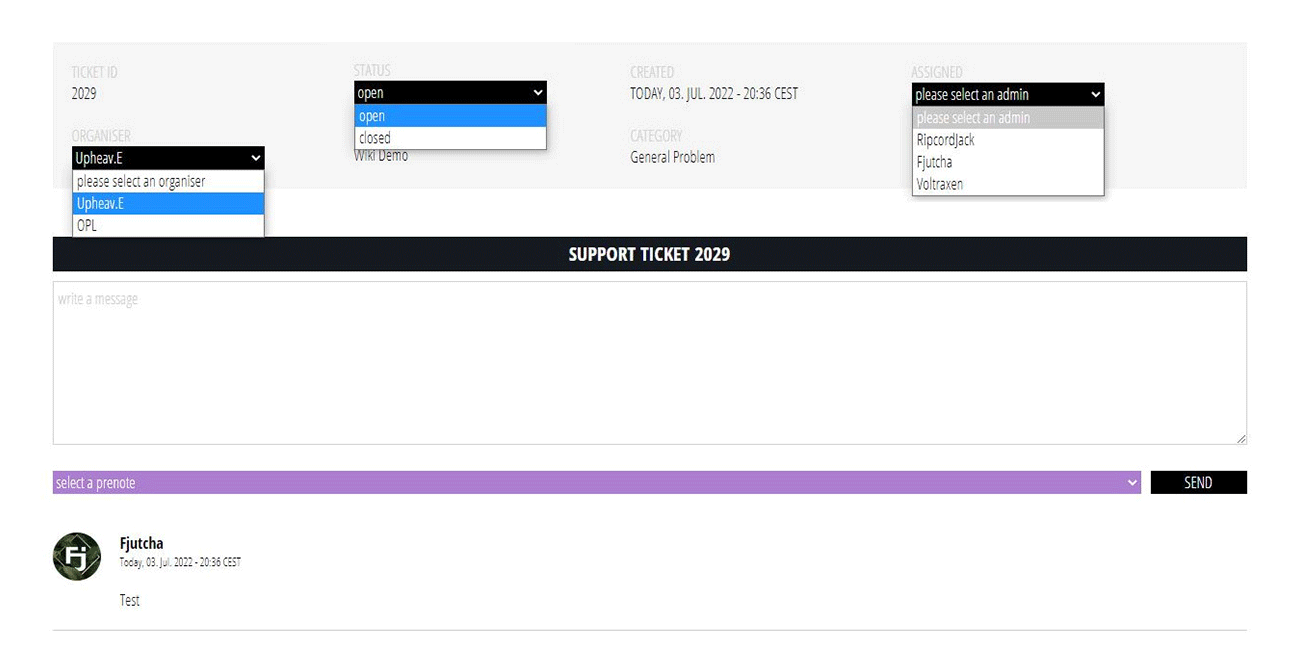
Task: Click the ticket ID "2029" value
Action: [x=84, y=93]
